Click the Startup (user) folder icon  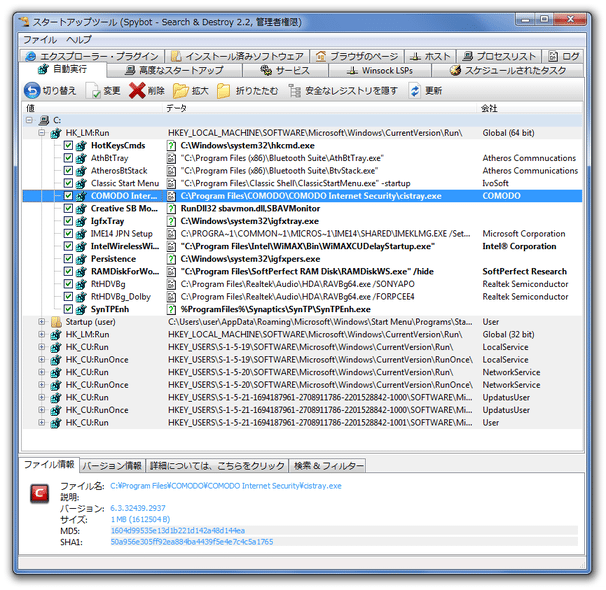(x=56, y=322)
